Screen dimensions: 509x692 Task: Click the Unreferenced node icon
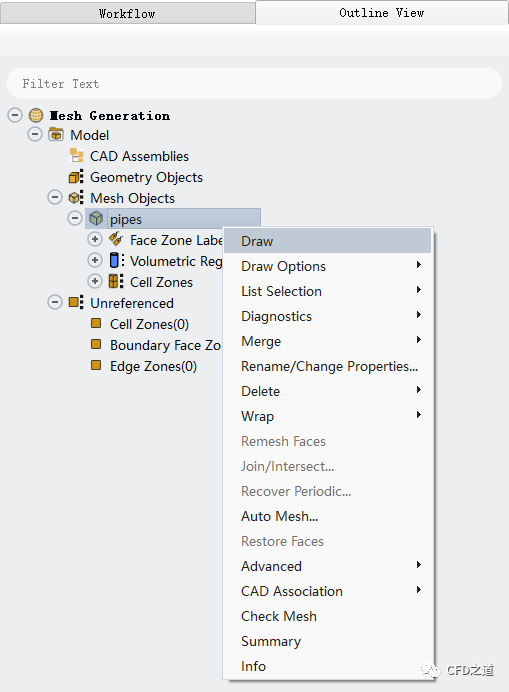pyautogui.click(x=76, y=302)
